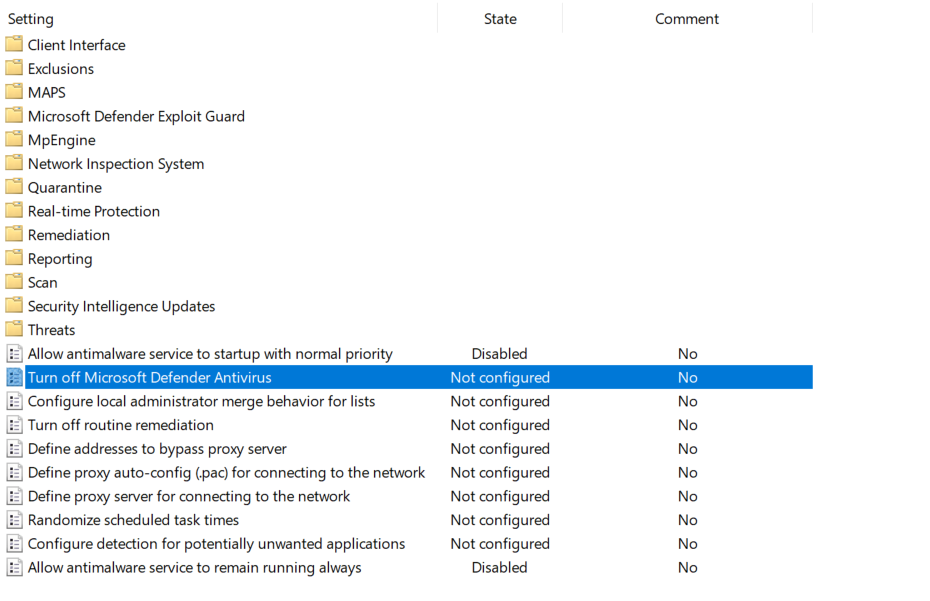Select the Allow antimalware service remain running setting
Viewport: 930px width, 601px height.
[x=195, y=567]
